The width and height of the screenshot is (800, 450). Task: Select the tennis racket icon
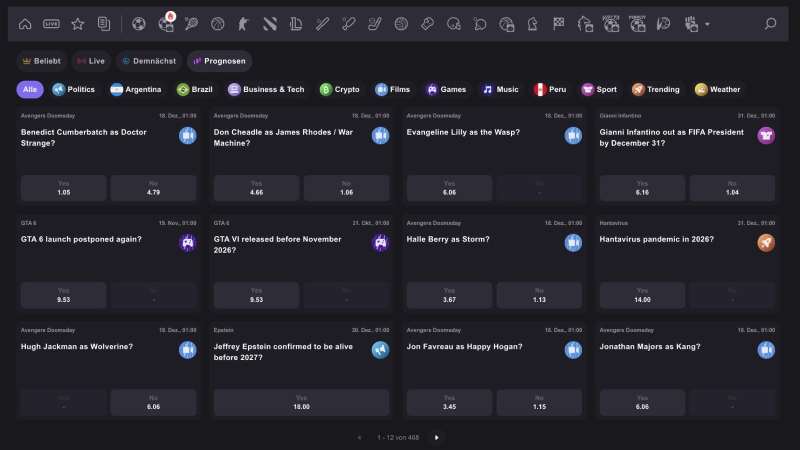pos(191,24)
